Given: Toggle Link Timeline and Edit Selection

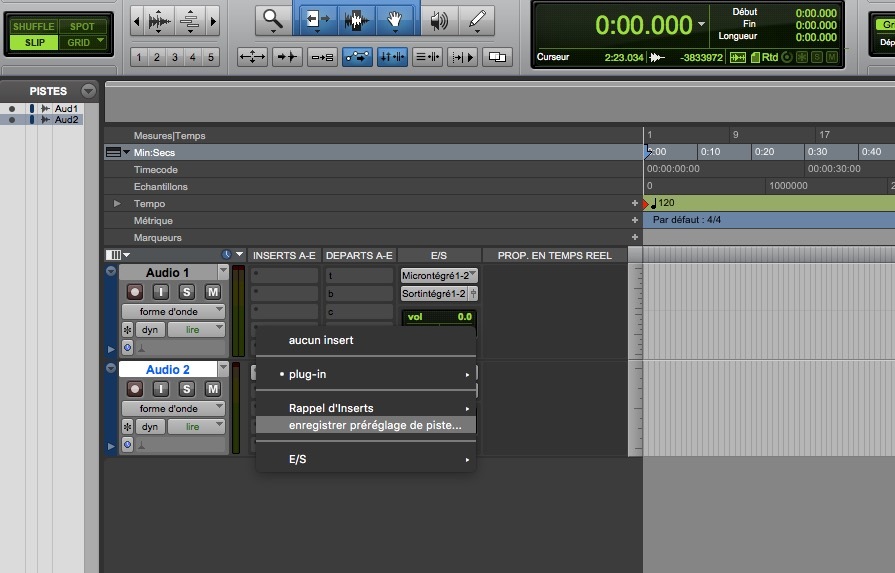Looking at the screenshot, I should click(x=392, y=57).
